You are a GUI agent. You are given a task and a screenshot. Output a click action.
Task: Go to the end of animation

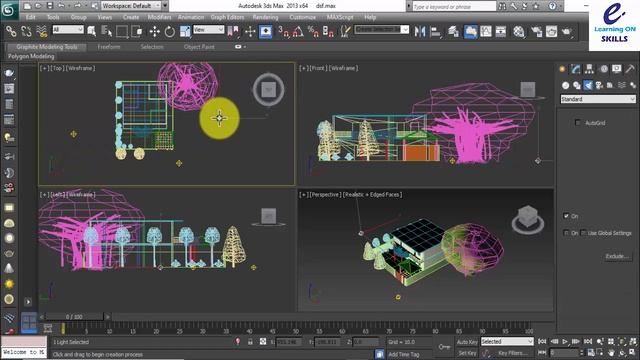[x=588, y=342]
